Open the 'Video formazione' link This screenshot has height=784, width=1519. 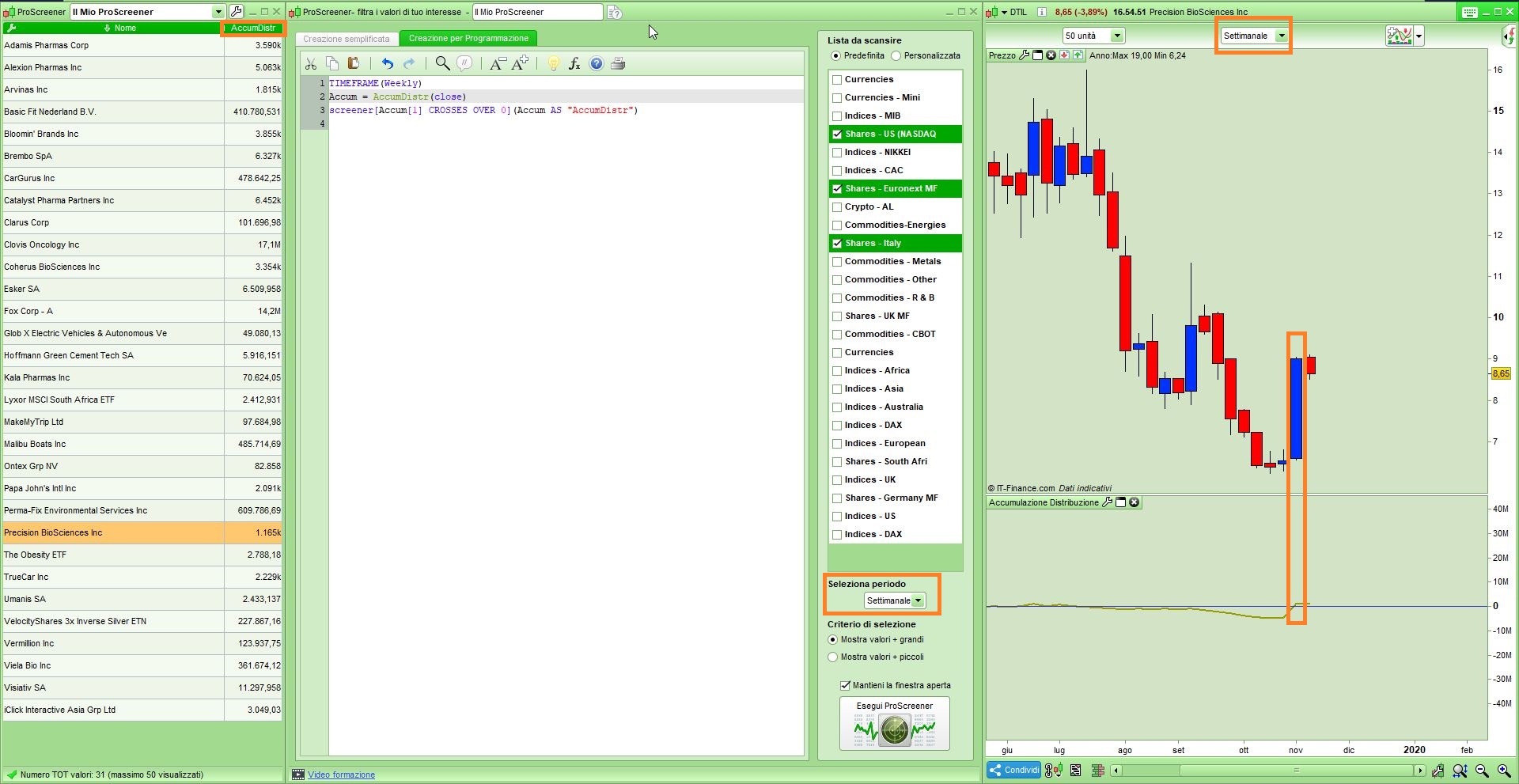341,775
